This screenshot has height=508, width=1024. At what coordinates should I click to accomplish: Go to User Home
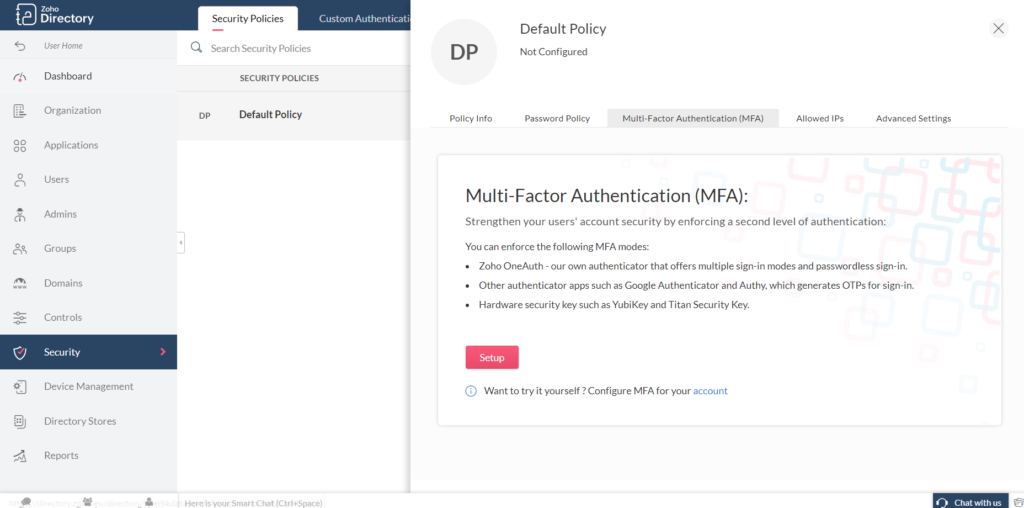[63, 46]
